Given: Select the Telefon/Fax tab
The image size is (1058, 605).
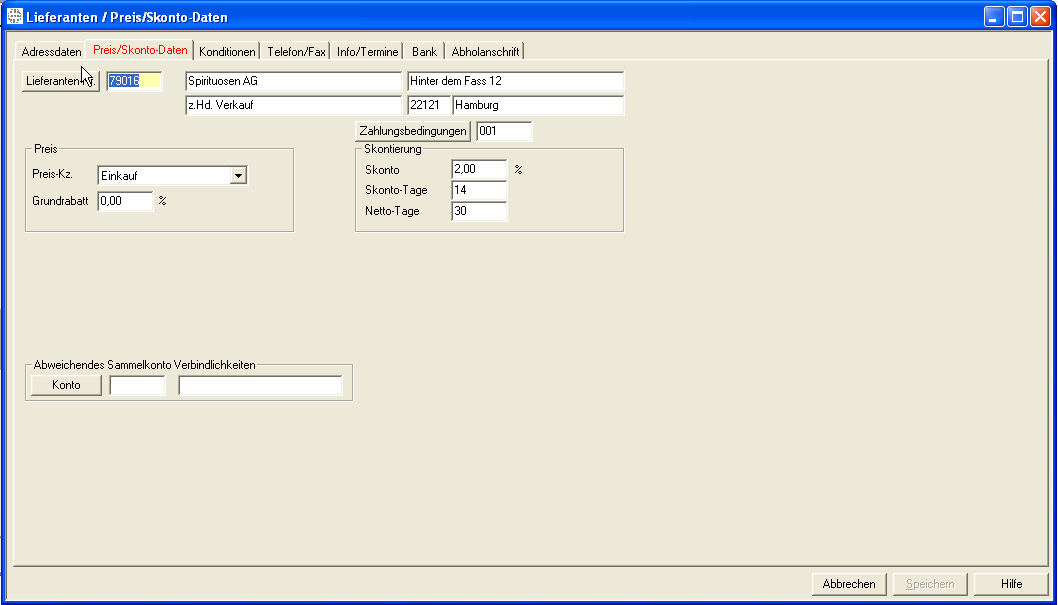Looking at the screenshot, I should tap(296, 52).
